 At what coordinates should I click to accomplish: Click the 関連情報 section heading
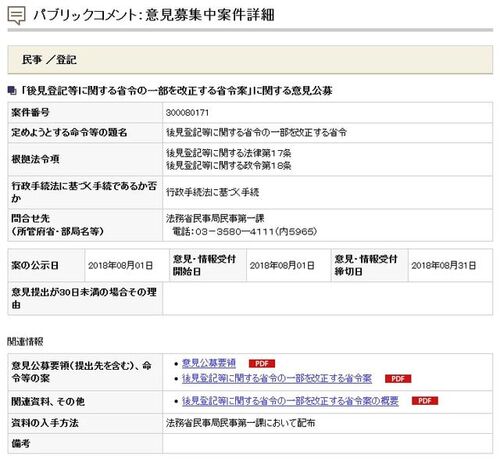(x=25, y=341)
